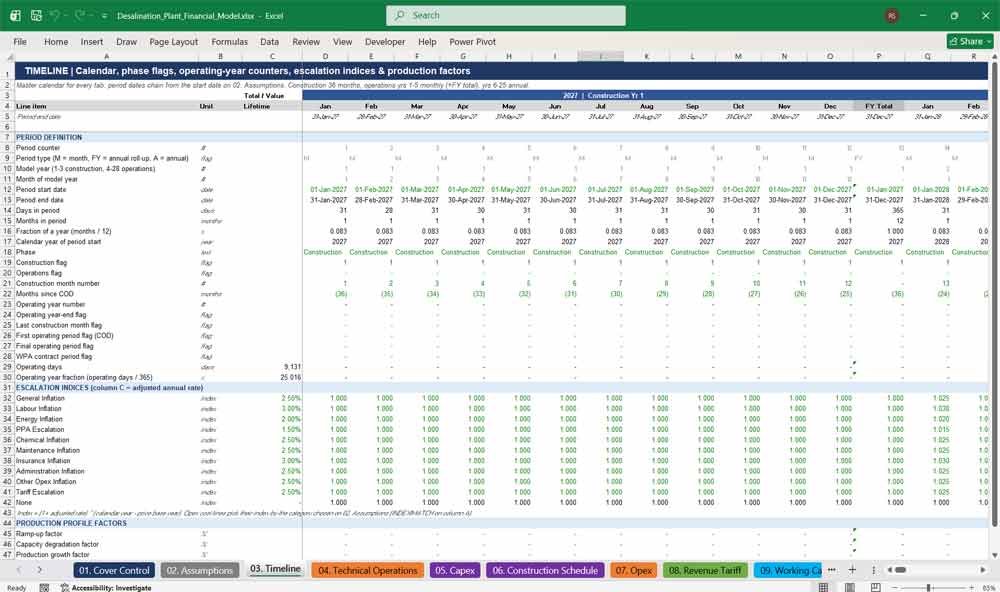
Task: Switch to Normal view icon
Action: click(x=823, y=588)
